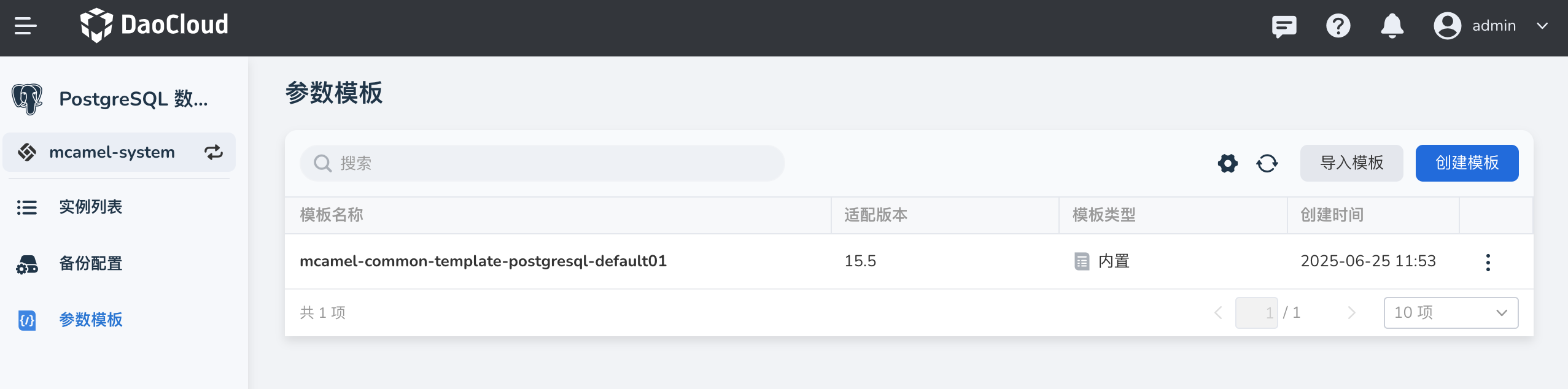Screen dimensions: 1568x389
Task: Open the message/chat panel
Action: pyautogui.click(x=1283, y=26)
